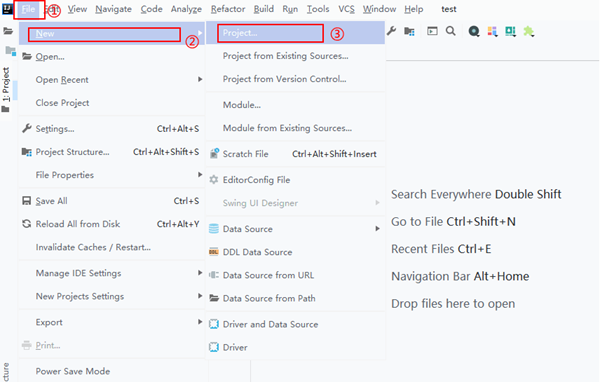Click the Run Anything toolbar icon
This screenshot has width=600, height=382.
click(x=432, y=31)
